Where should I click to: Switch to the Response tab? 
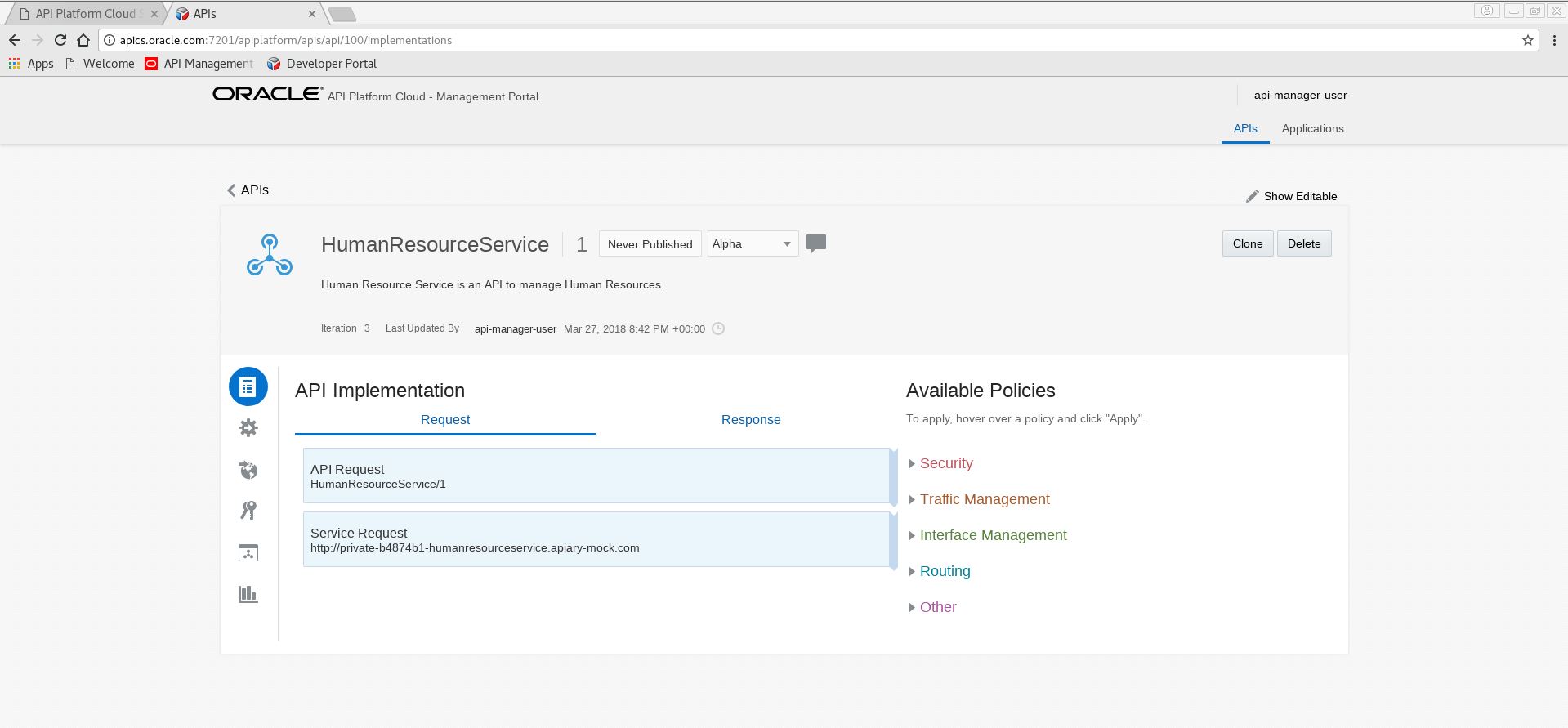pyautogui.click(x=750, y=419)
